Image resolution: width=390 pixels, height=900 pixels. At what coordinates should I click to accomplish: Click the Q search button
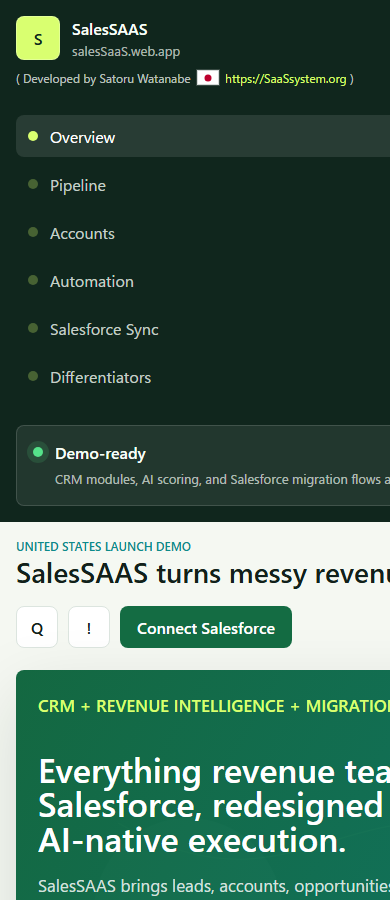37,627
